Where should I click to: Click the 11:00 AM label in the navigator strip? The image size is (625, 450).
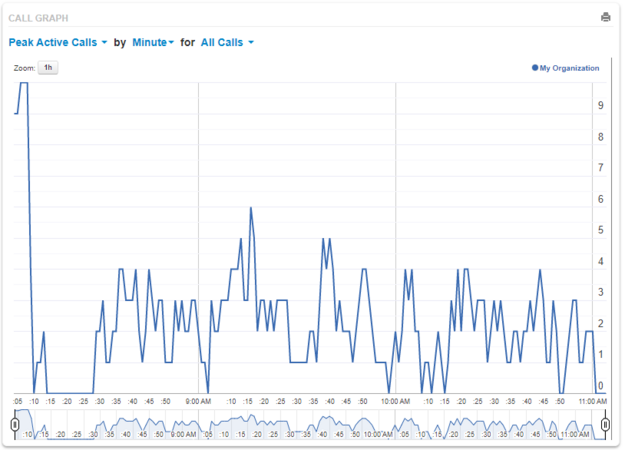575,435
